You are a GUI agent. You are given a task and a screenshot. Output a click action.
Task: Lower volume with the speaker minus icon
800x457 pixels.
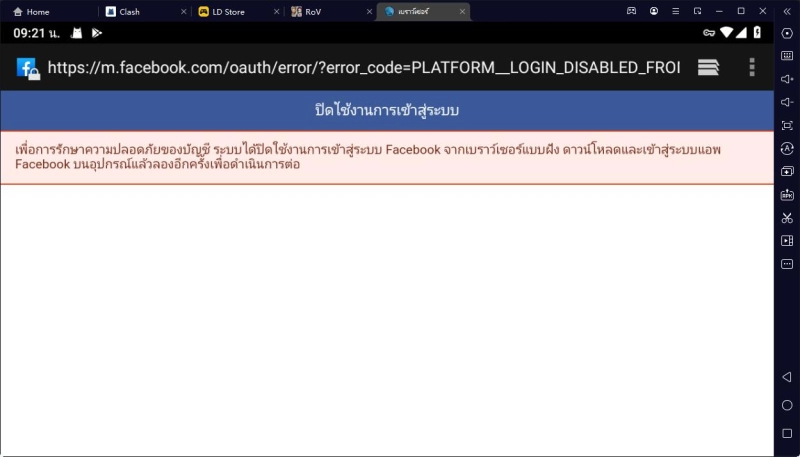[787, 102]
